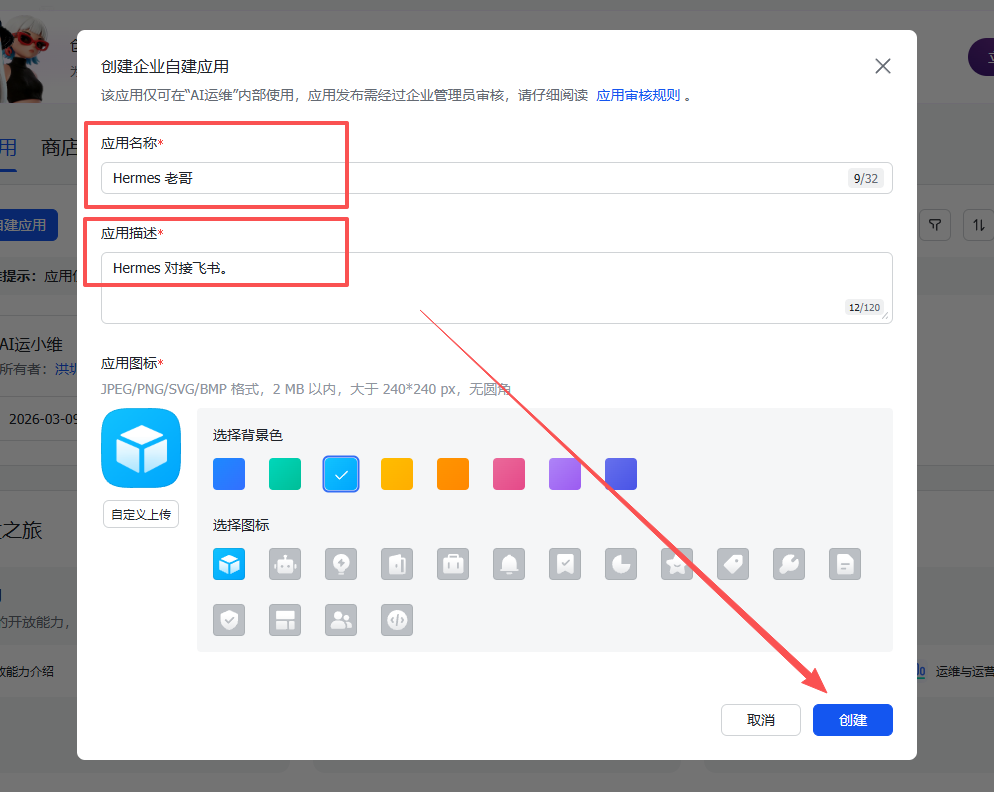Select the robot app icon
The image size is (994, 792).
285,564
